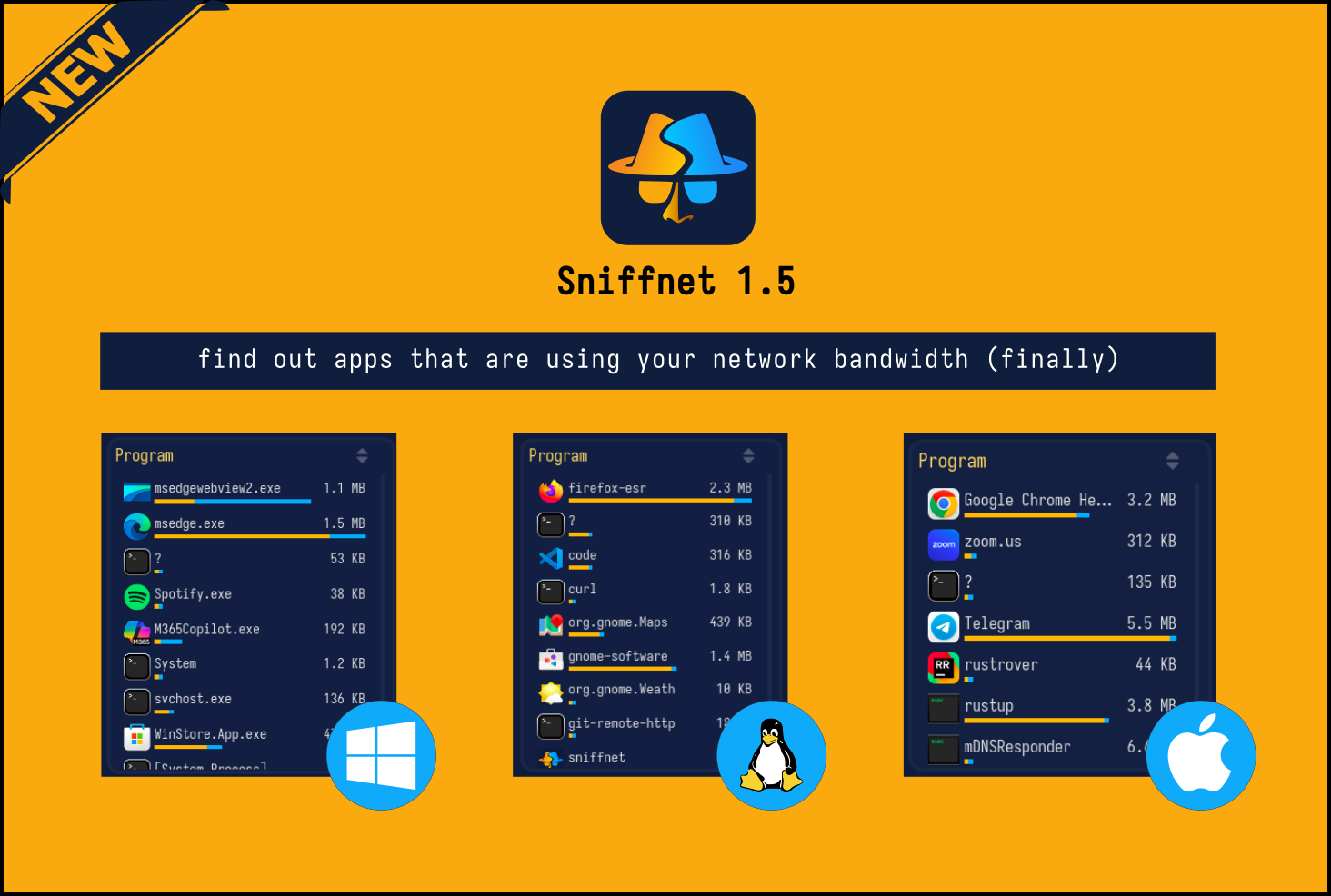Click the traffic bar under firefox-esr
Image resolution: width=1331 pixels, height=896 pixels.
click(x=660, y=500)
